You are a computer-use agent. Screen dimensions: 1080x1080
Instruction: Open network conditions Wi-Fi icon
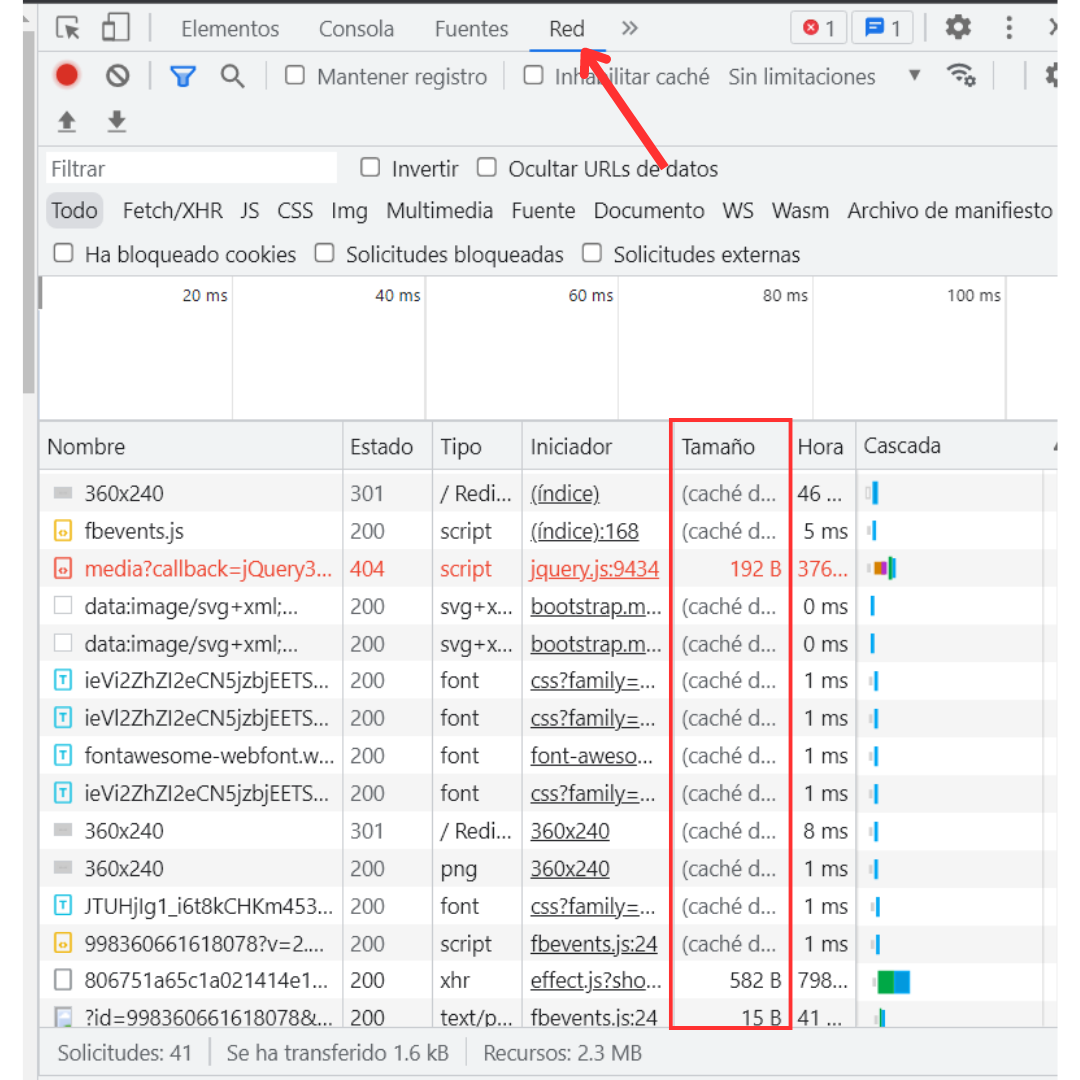point(961,76)
